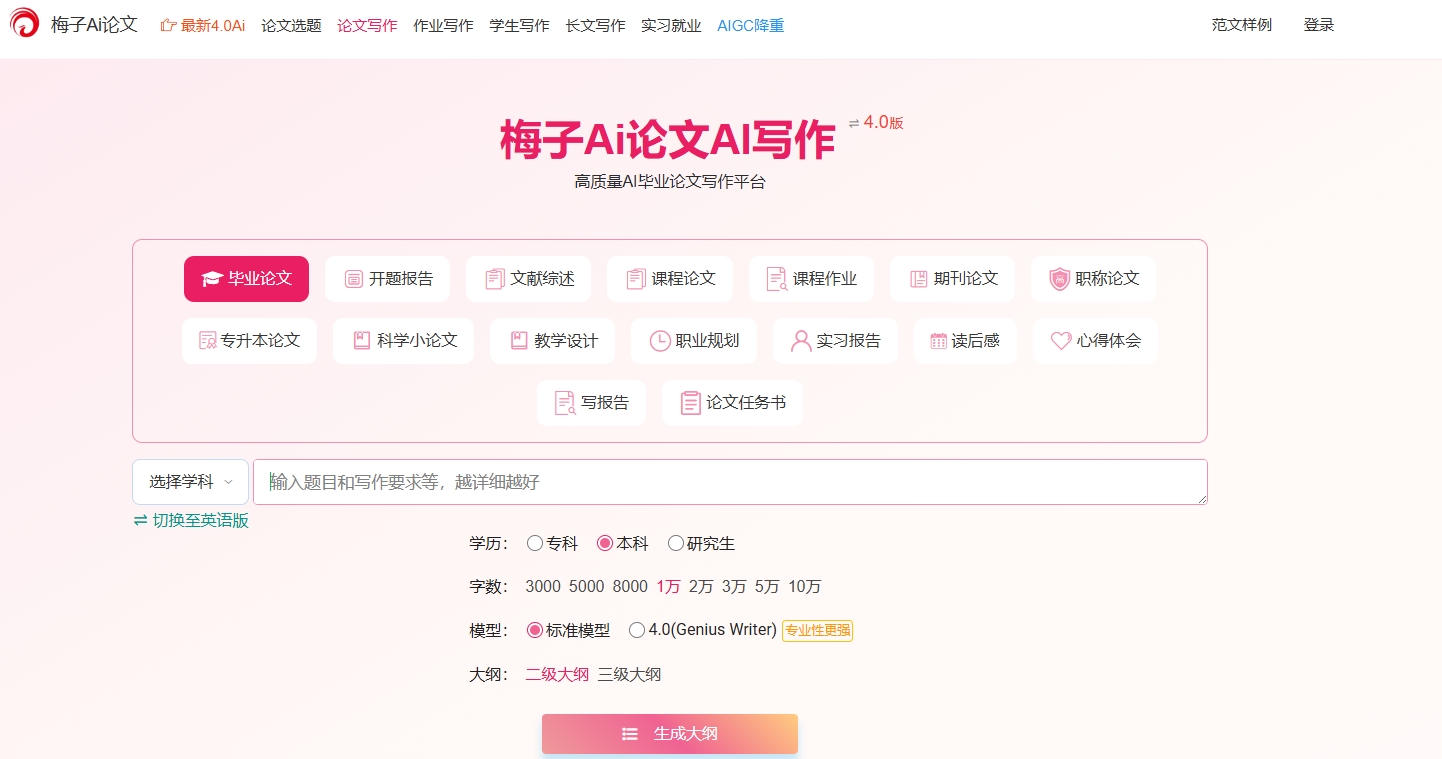Select the 二级大纲 outline option

coord(557,674)
